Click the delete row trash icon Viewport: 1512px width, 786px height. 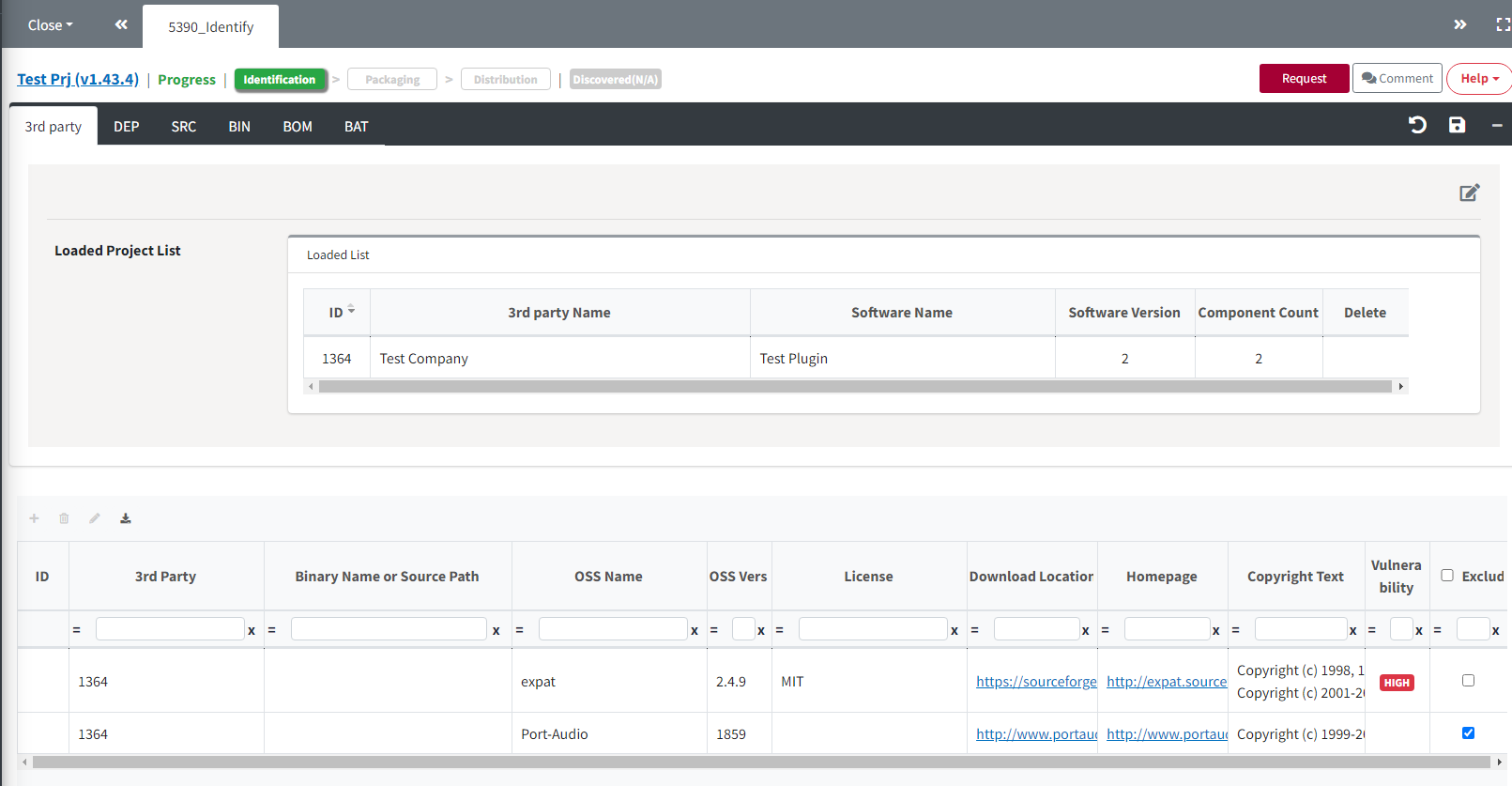[64, 518]
